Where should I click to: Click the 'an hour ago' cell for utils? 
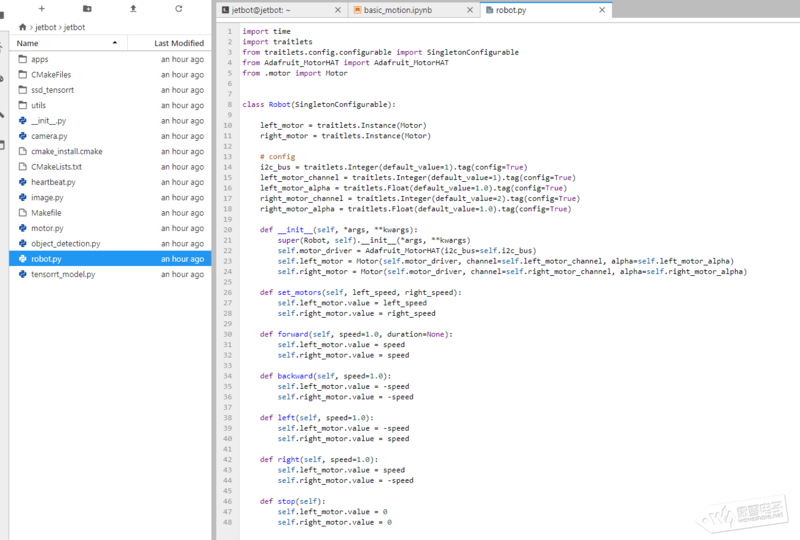tap(182, 105)
